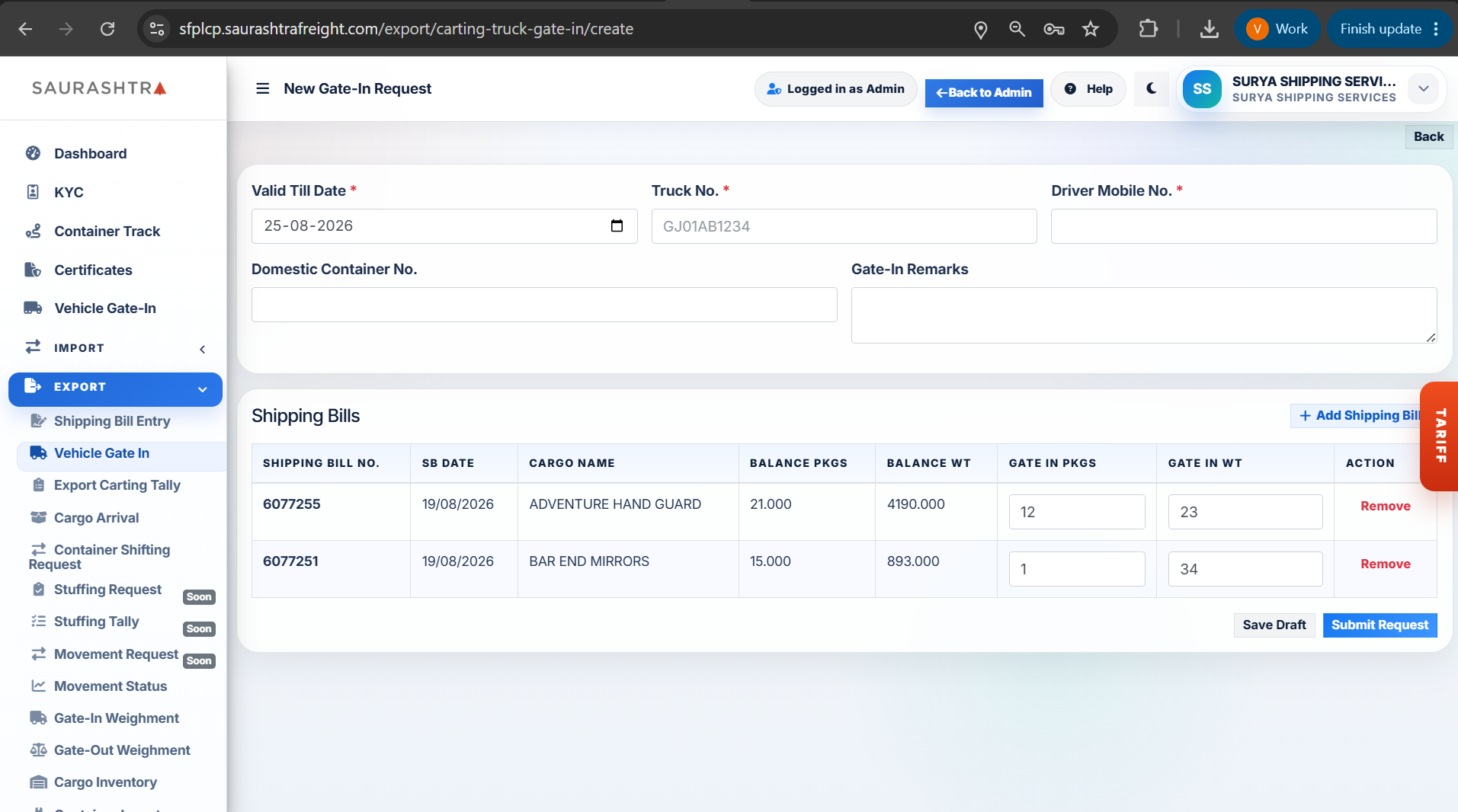1458x812 pixels.
Task: Click the zoom magnifier icon in address bar
Action: click(x=1017, y=29)
